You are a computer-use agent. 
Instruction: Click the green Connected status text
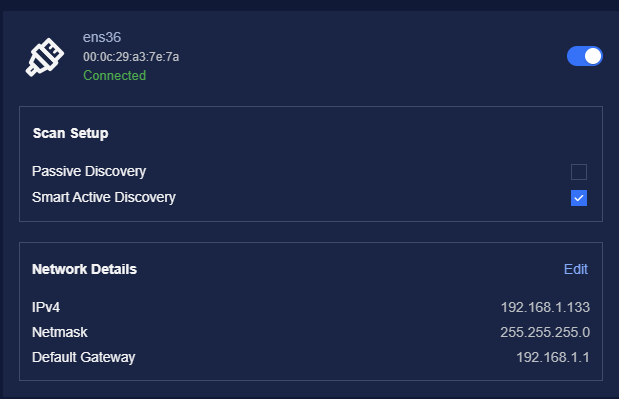[114, 75]
